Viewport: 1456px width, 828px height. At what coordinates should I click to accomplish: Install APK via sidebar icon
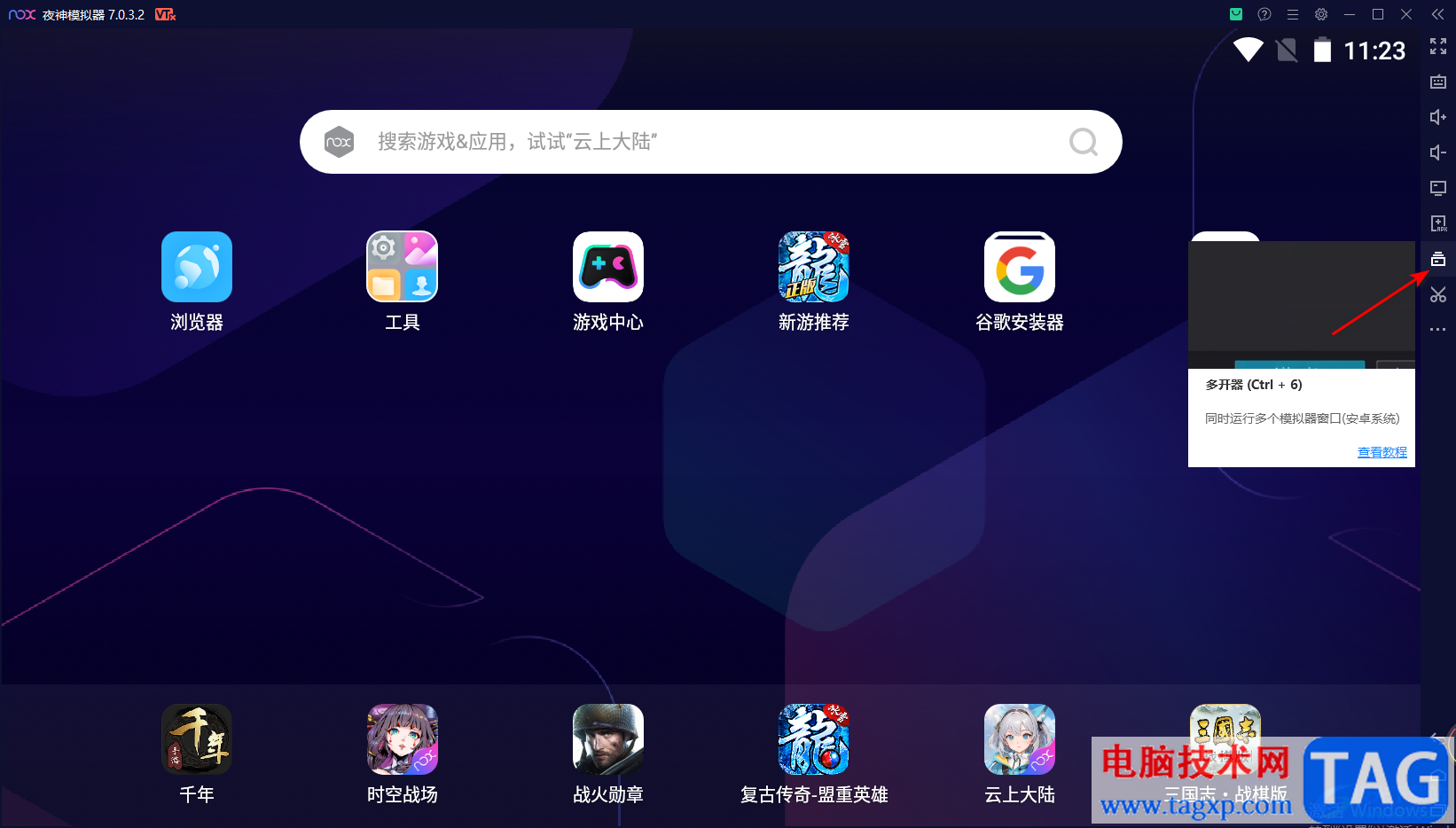(x=1438, y=223)
